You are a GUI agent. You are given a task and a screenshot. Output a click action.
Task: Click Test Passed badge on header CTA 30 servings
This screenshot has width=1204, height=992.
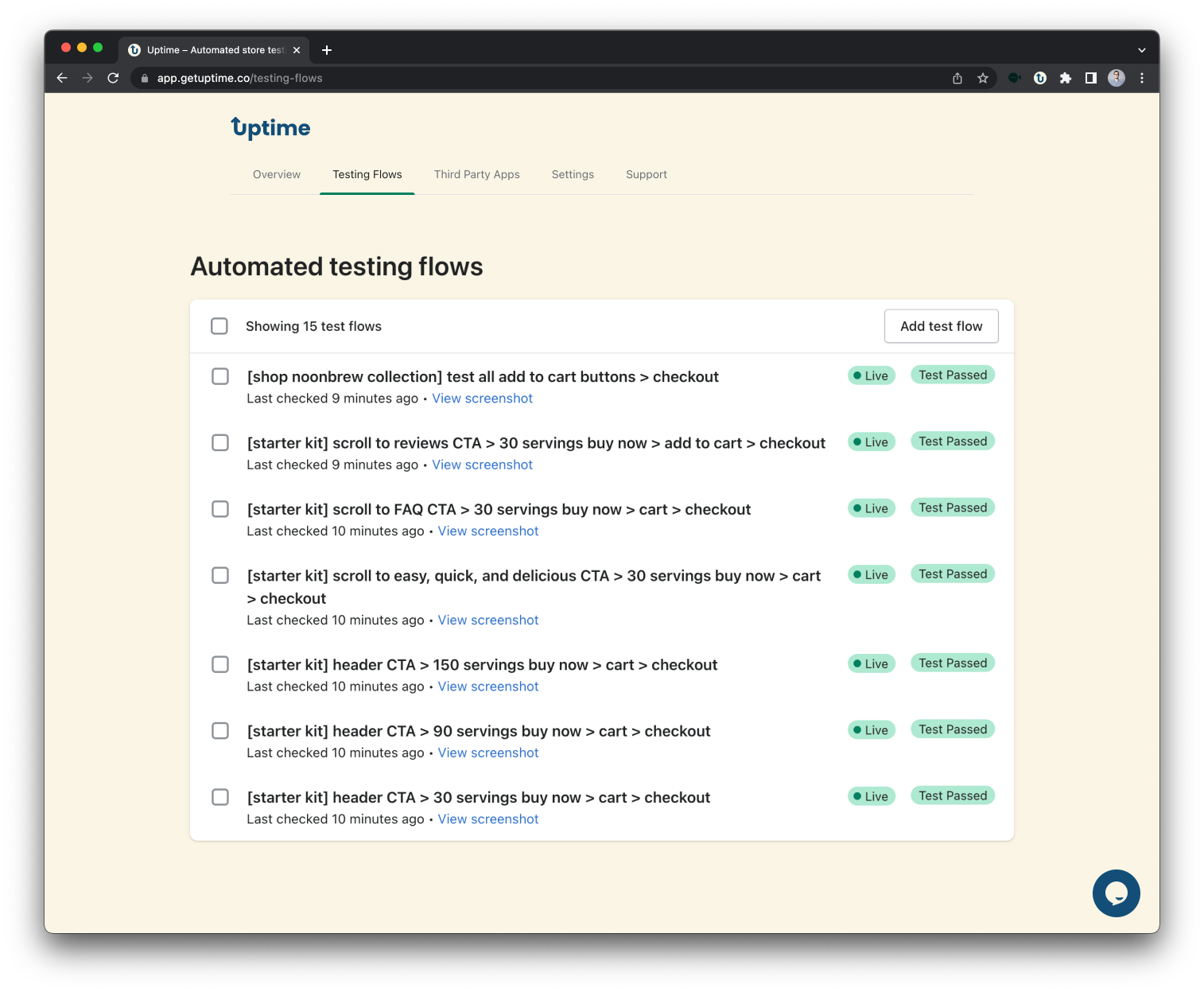[953, 796]
